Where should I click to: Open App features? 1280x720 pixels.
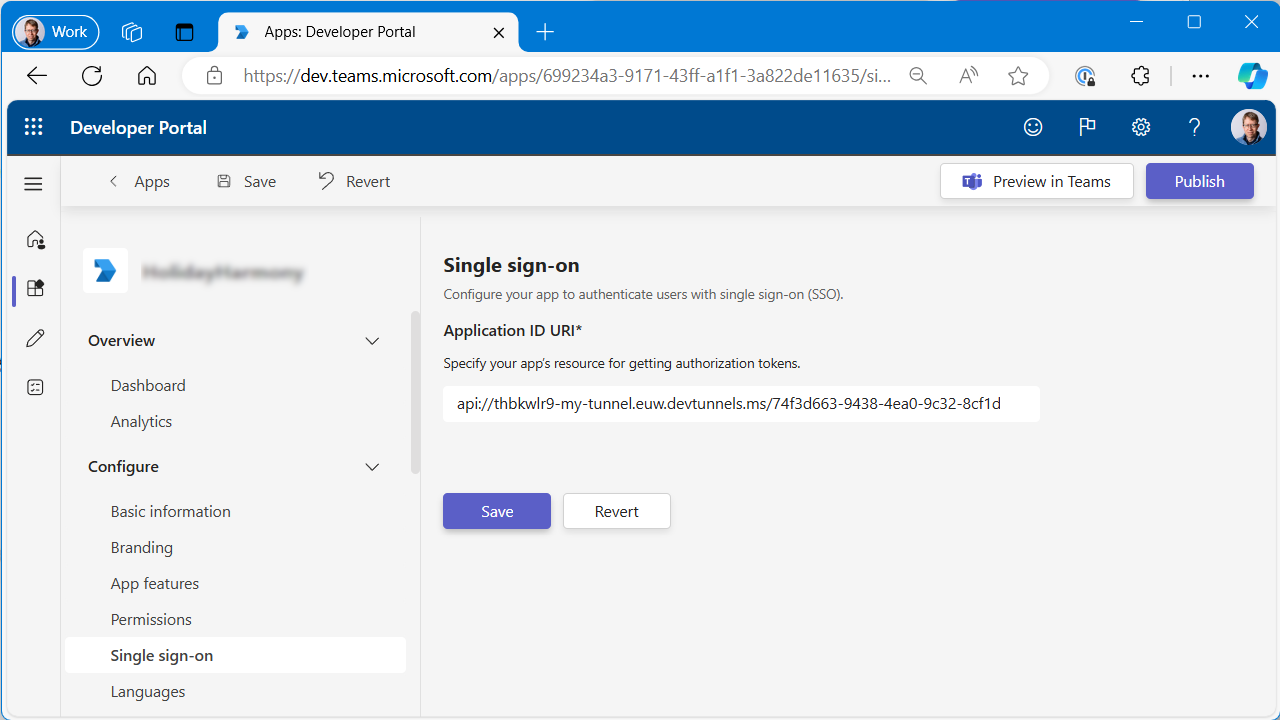pos(155,583)
